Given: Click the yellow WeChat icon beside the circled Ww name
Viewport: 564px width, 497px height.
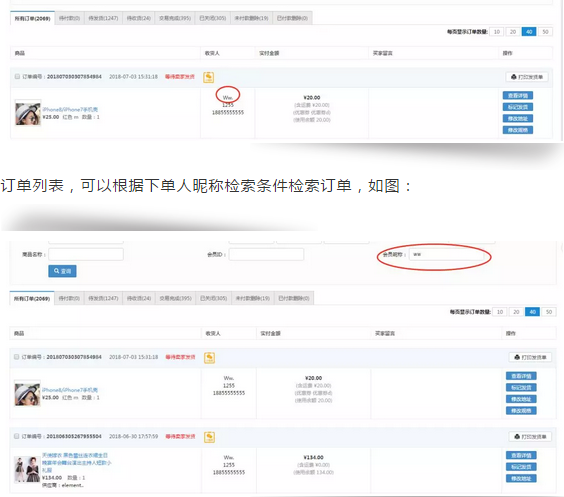Looking at the screenshot, I should pyautogui.click(x=209, y=77).
